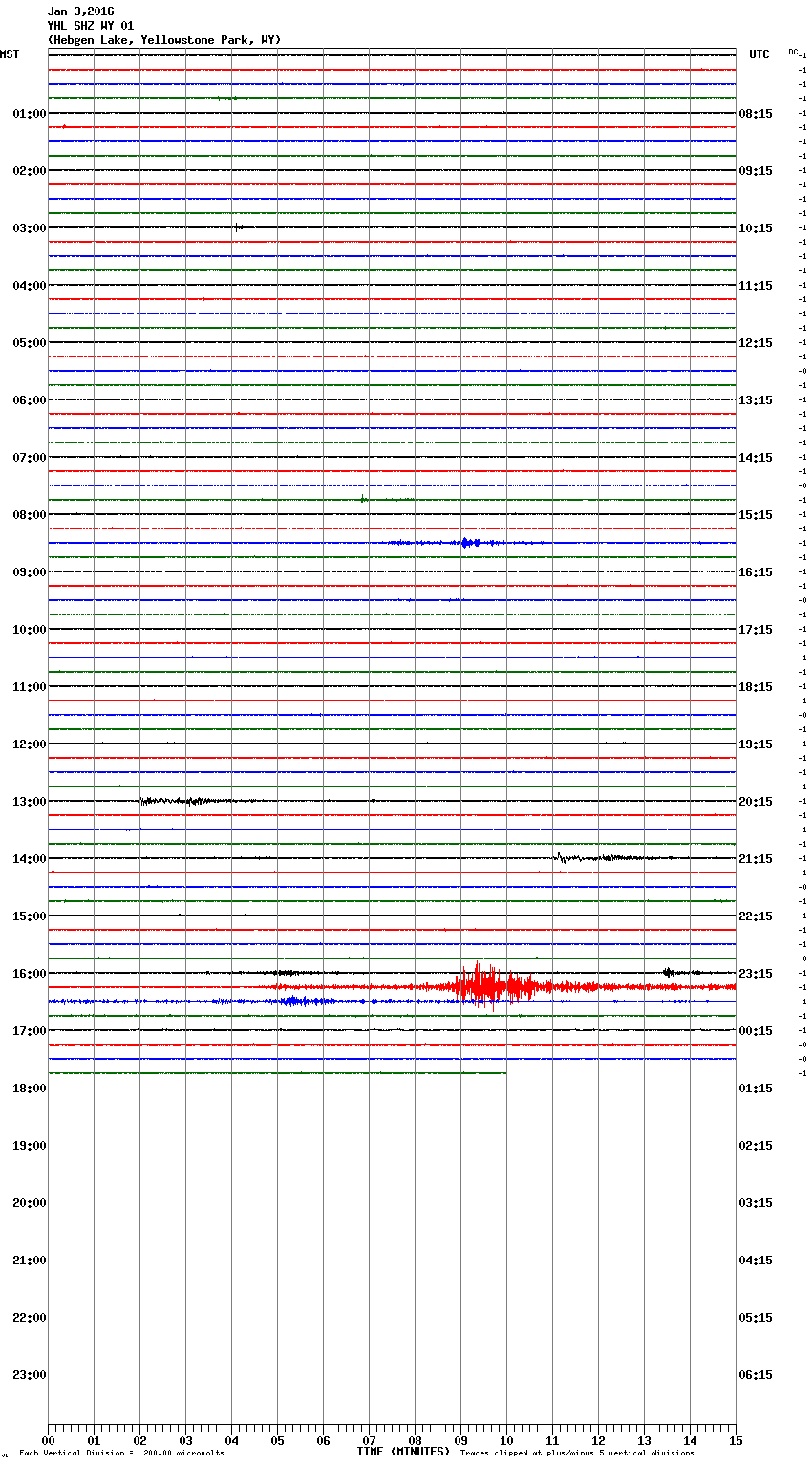The width and height of the screenshot is (812, 1466).
Task: Click the 01:15 UTC time label
Action: [756, 1089]
